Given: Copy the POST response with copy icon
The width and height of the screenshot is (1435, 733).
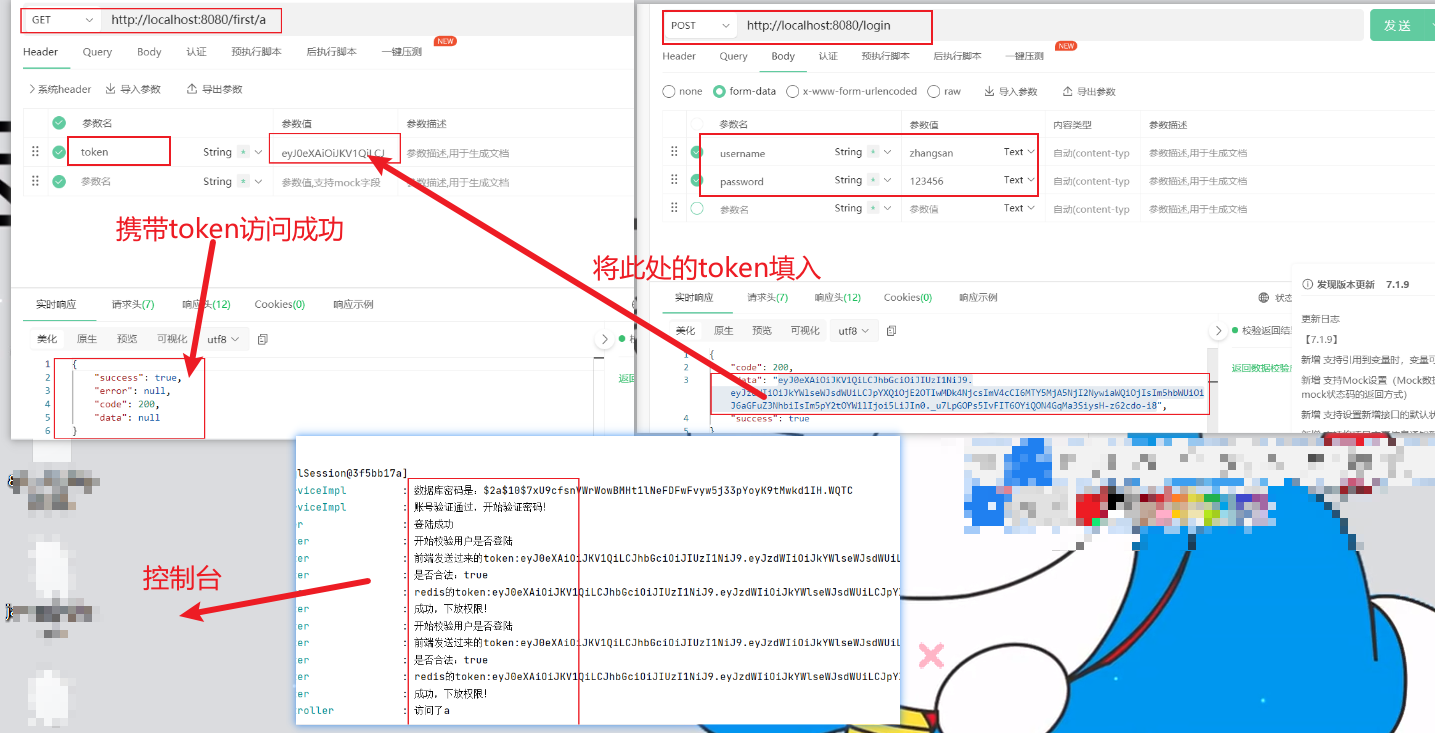Looking at the screenshot, I should [891, 330].
